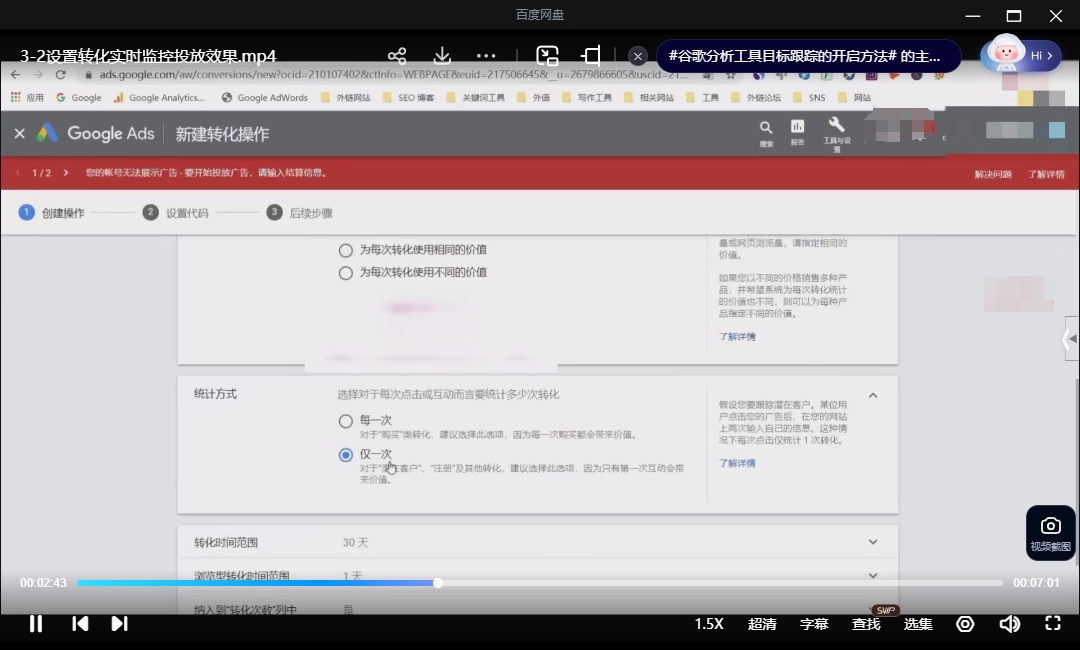Click the video progress bar handle
The width and height of the screenshot is (1080, 650).
(437, 583)
